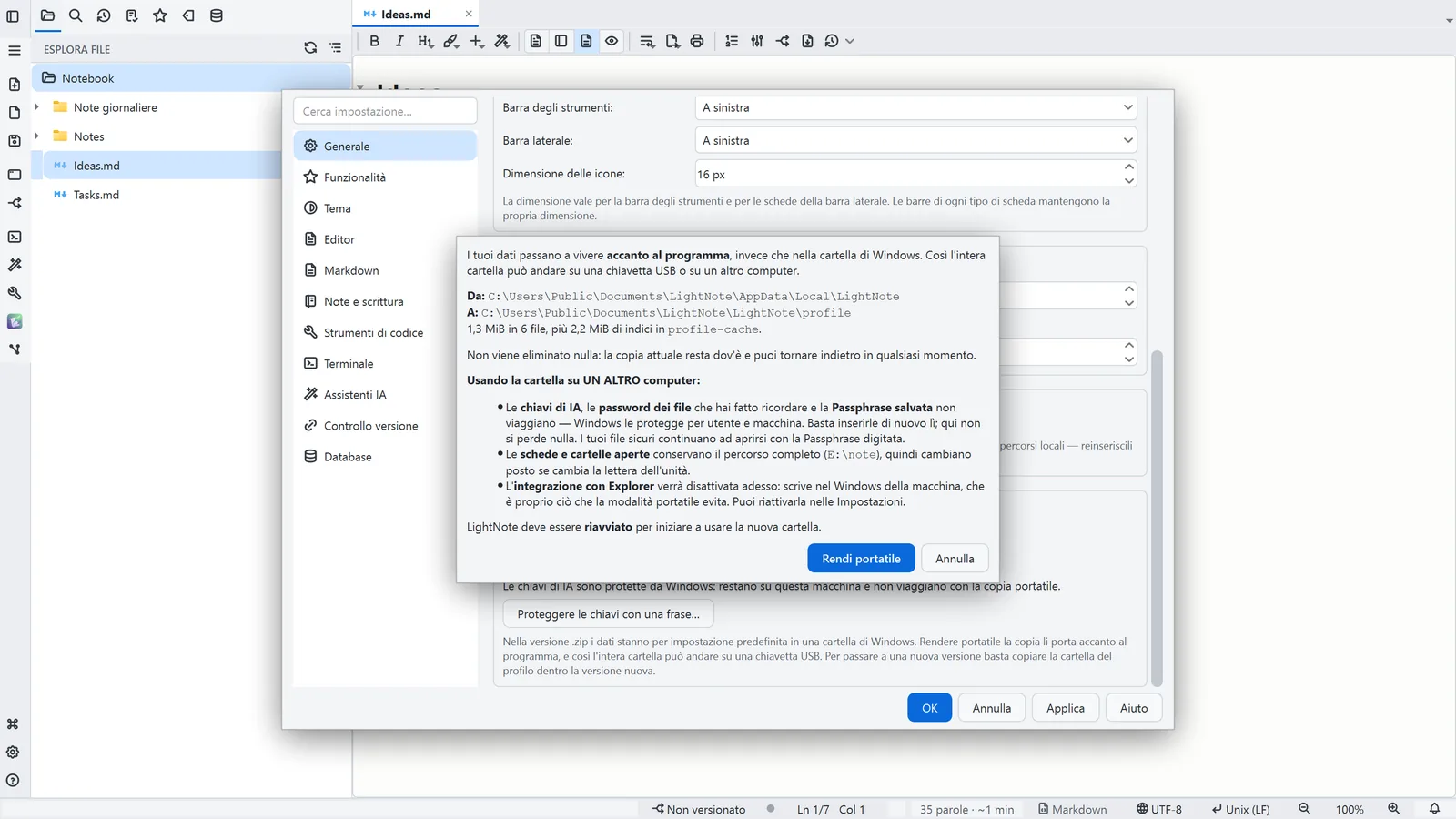Click the Cerca impostazione search field
1456x819 pixels.
pos(385,111)
